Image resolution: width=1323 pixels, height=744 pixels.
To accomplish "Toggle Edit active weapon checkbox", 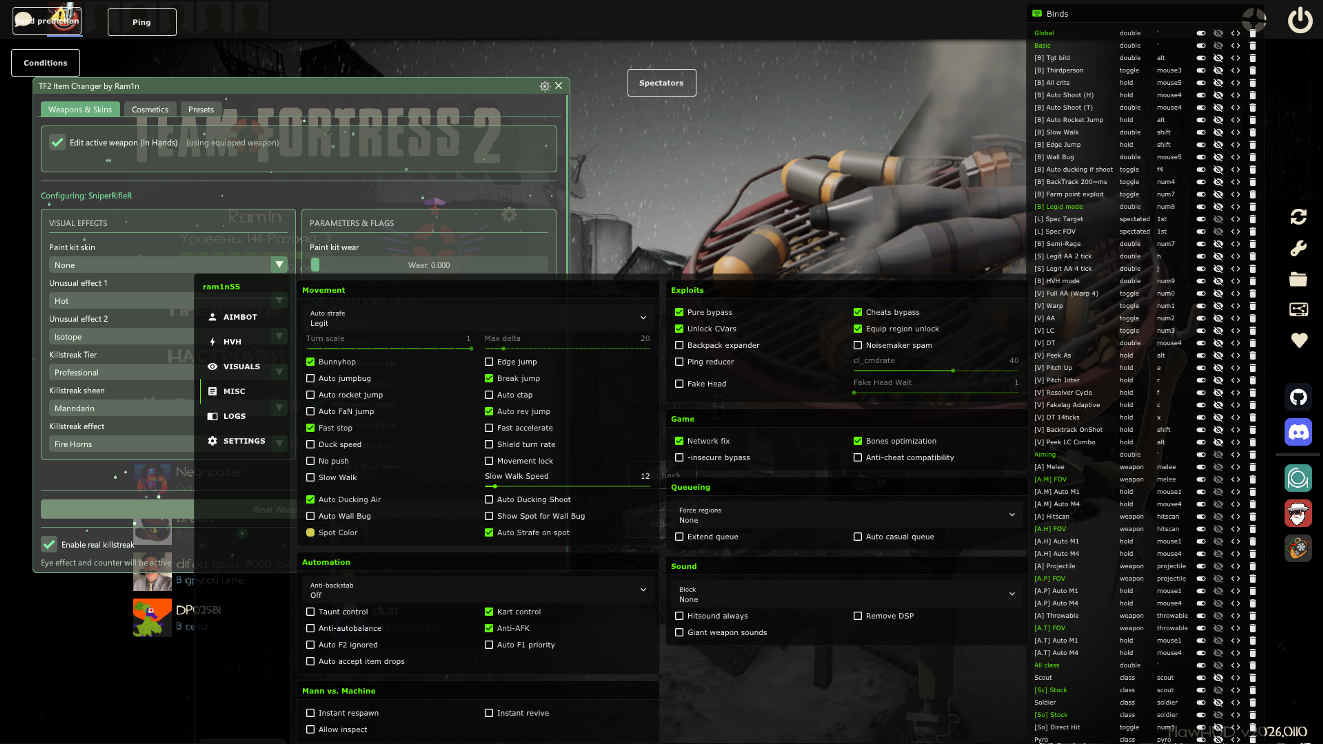I will tap(58, 142).
